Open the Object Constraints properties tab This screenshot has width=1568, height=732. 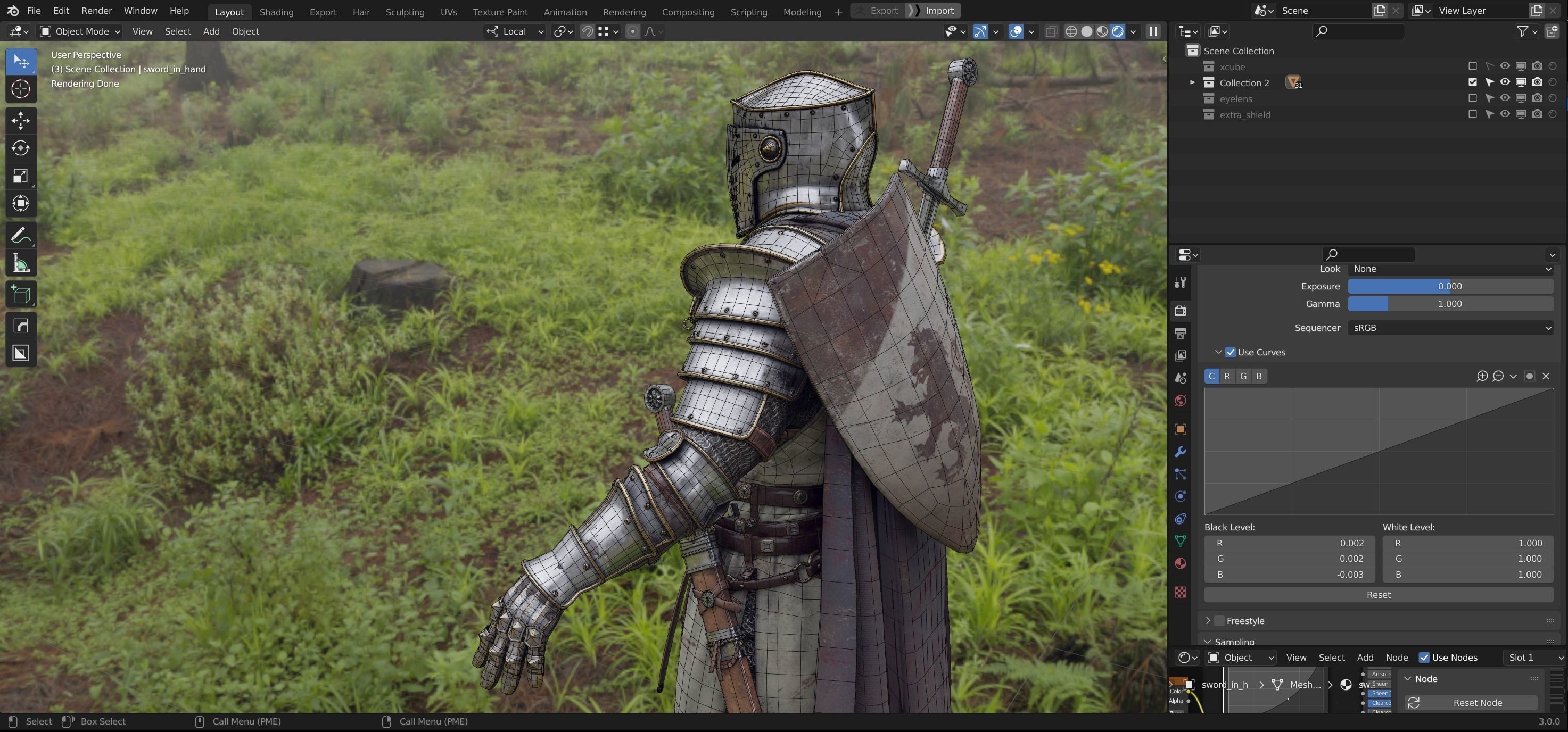[x=1181, y=519]
